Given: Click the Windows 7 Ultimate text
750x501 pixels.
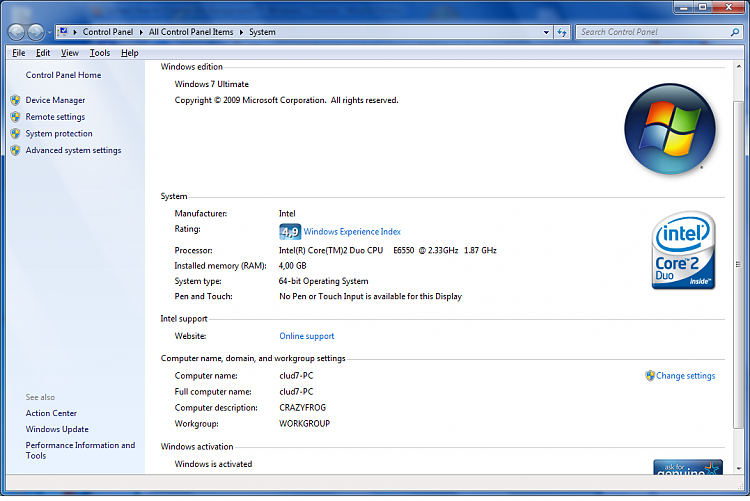Looking at the screenshot, I should 211,84.
